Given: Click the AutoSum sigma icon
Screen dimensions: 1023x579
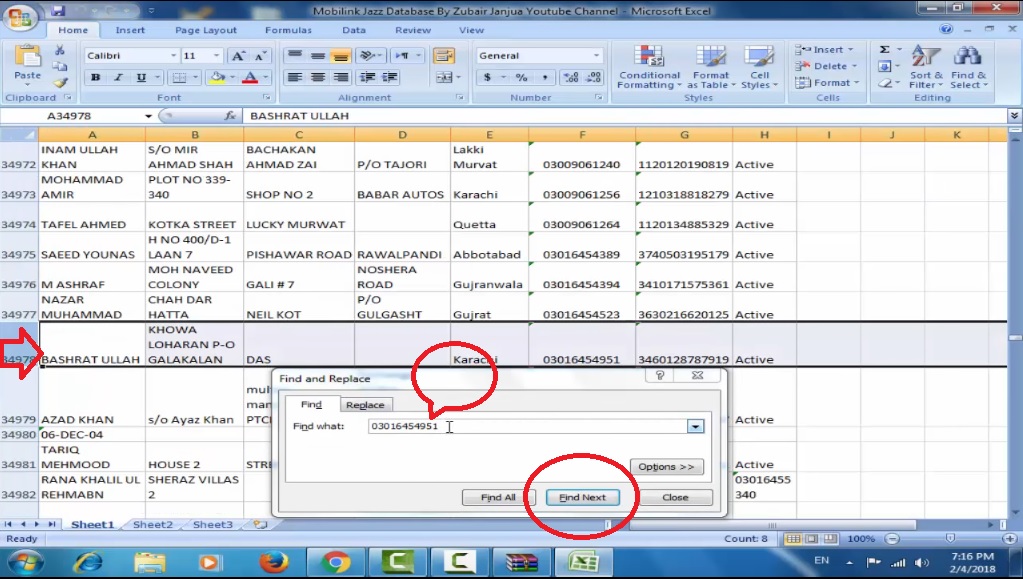Looking at the screenshot, I should coord(885,50).
